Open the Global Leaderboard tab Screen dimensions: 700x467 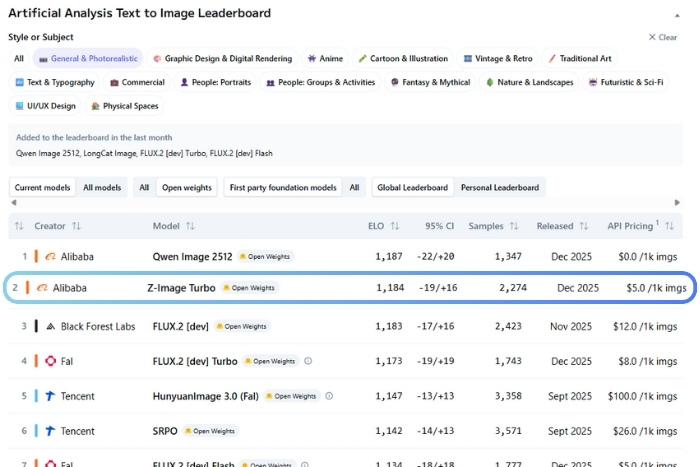412,188
